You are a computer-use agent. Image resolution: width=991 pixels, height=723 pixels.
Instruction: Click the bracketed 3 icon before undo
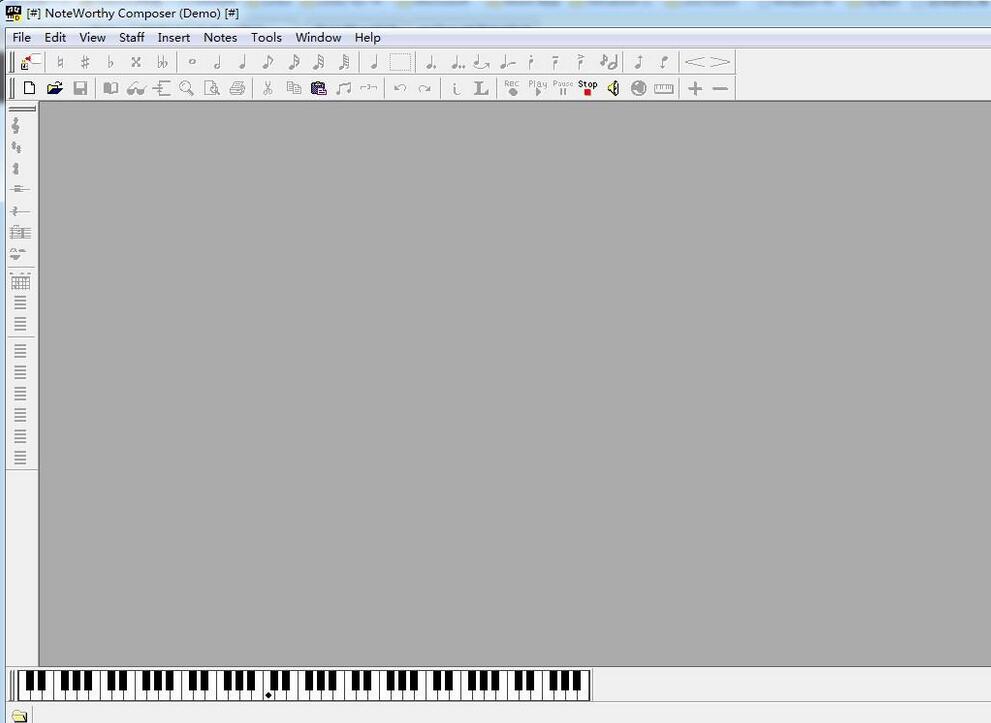(x=368, y=88)
